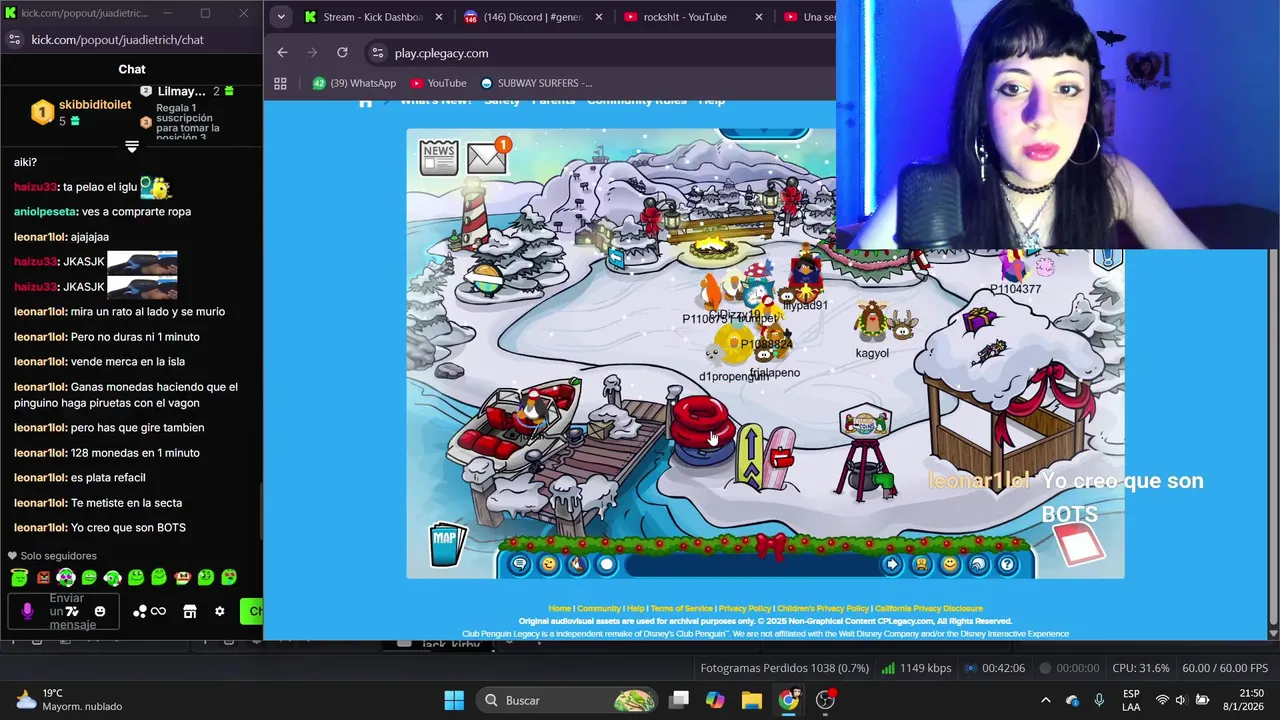
Task: Open the mail envelope with notification
Action: (487, 157)
